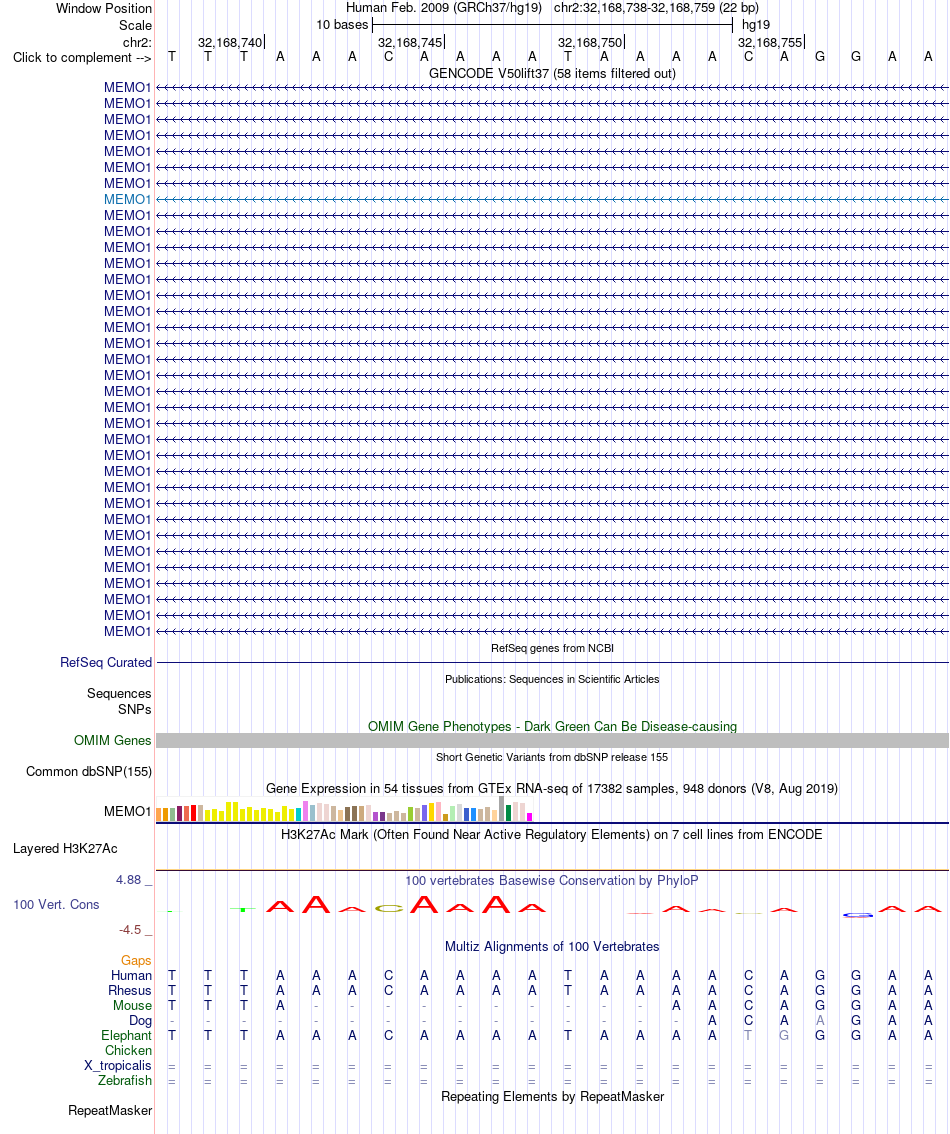This screenshot has width=950, height=1134.
Task: Open the RepeatMasker track label
Action: click(x=110, y=1110)
